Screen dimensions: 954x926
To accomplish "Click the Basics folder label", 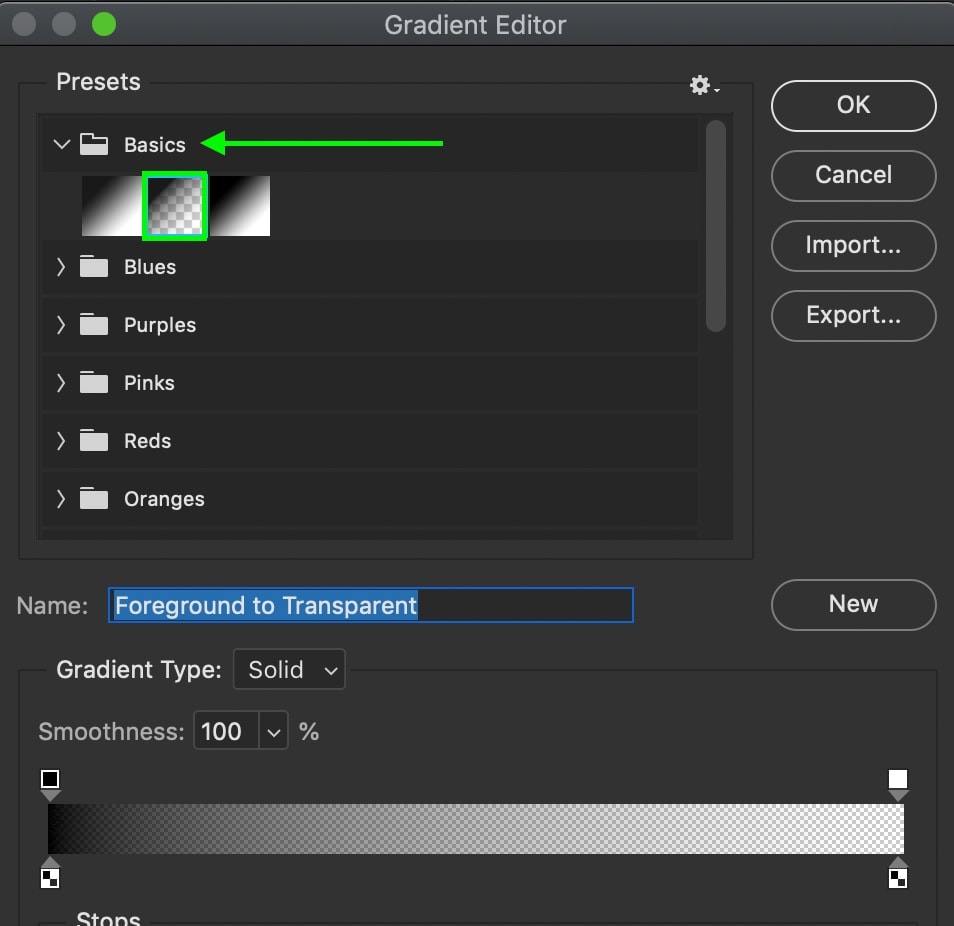I will [155, 145].
